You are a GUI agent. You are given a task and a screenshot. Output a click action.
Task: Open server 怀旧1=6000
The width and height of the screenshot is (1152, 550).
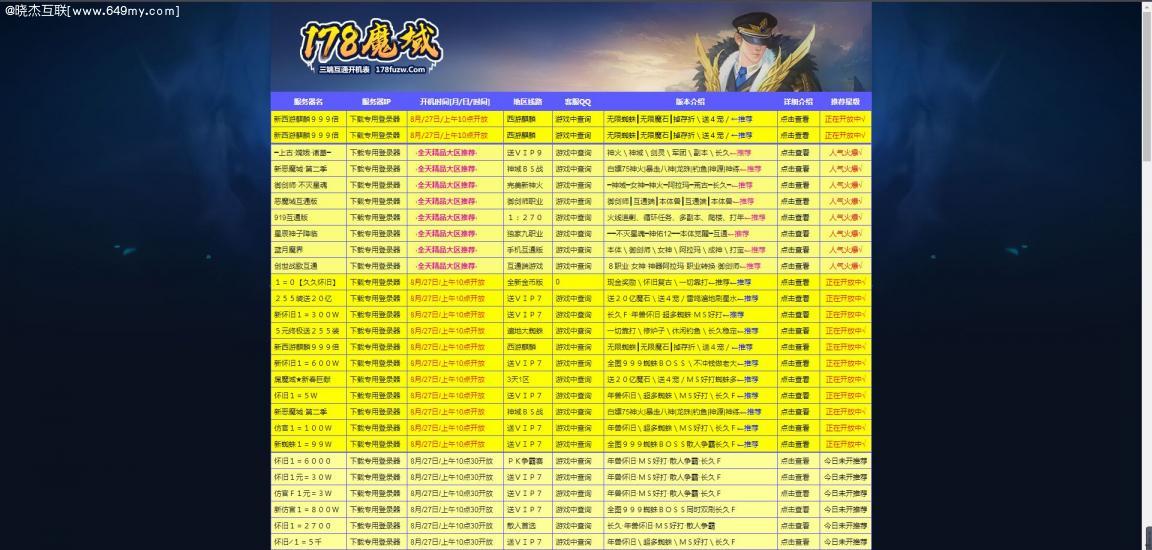click(303, 461)
